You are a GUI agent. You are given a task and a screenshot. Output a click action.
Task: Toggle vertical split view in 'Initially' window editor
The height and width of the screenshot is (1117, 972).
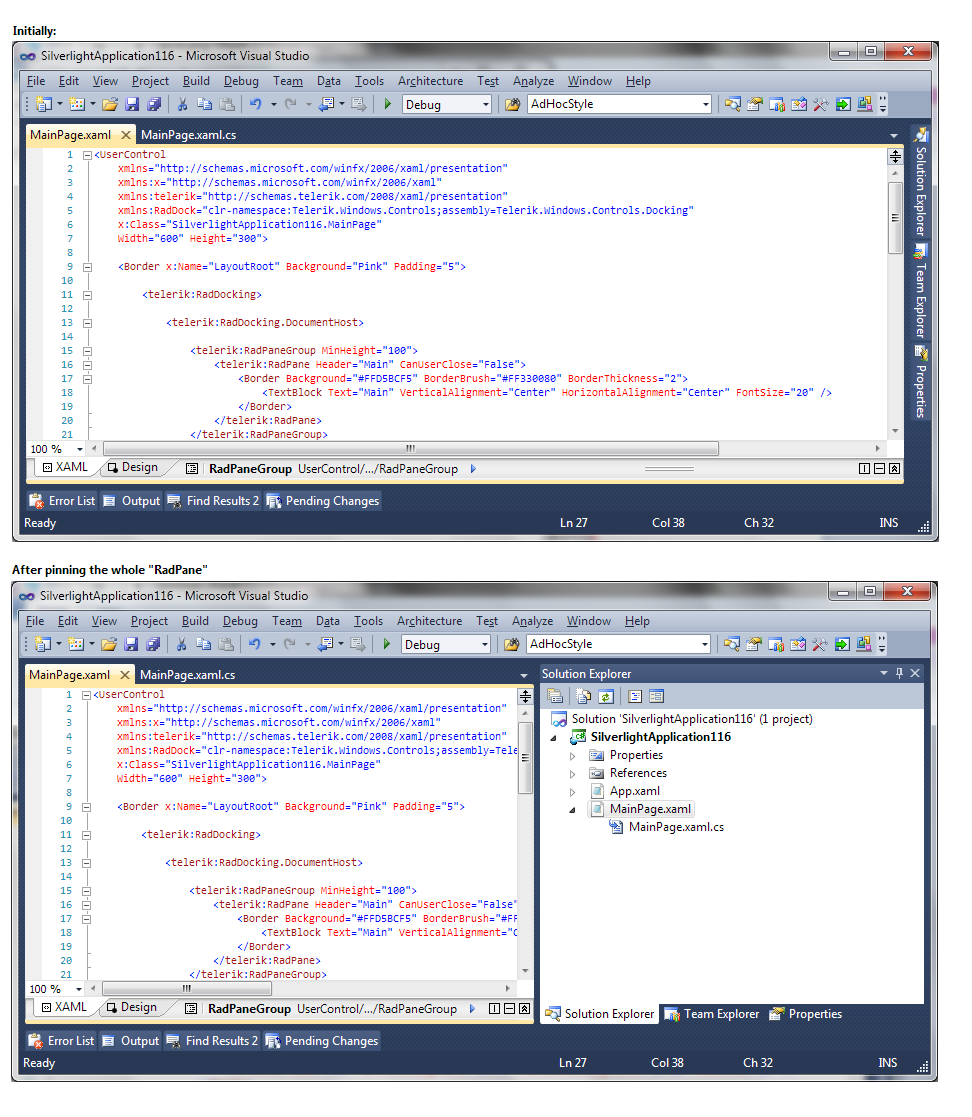click(864, 469)
